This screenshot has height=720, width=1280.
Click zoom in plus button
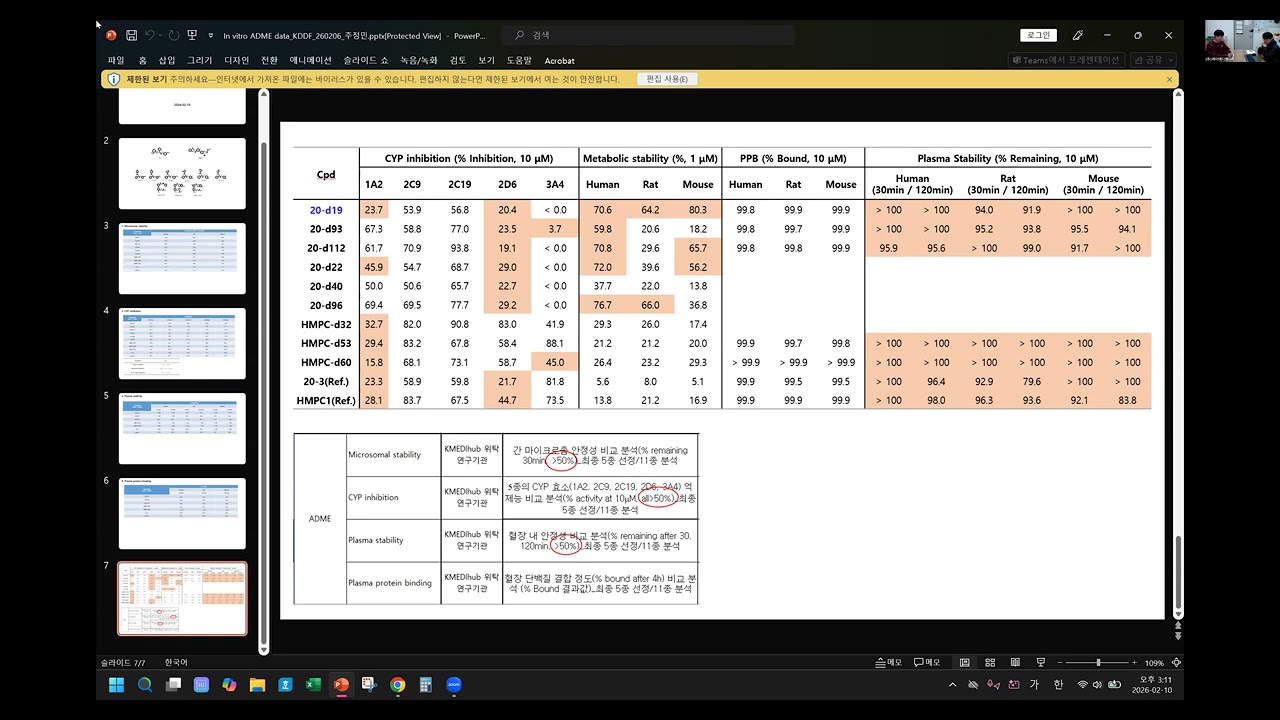point(1135,662)
